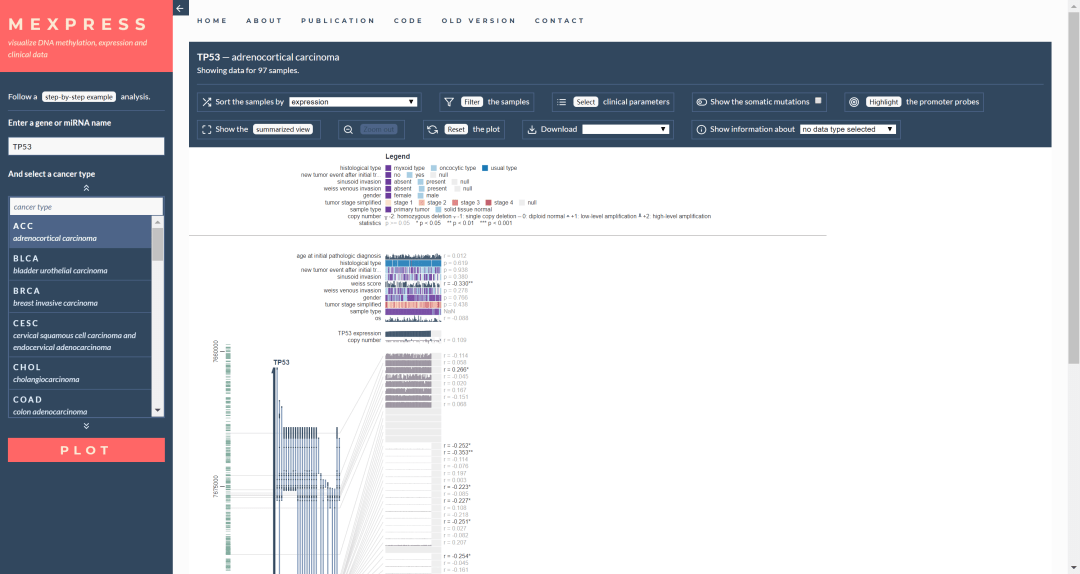Collapse sidebar with the back arrow
Viewport: 1080px width, 574px height.
[x=180, y=8]
